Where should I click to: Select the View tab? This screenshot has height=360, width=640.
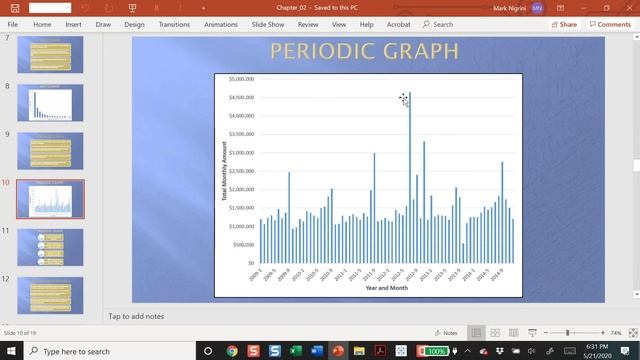339,24
